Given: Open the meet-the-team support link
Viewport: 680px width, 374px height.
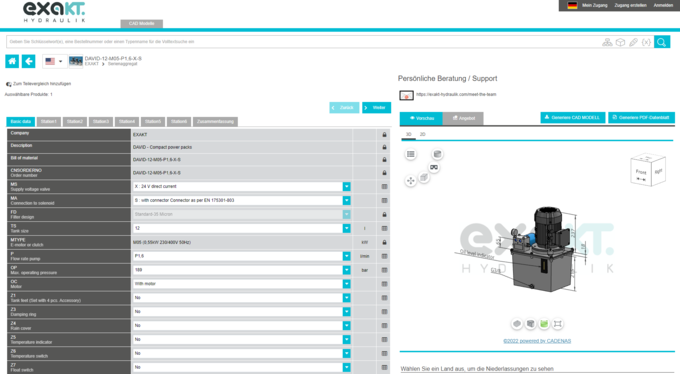Looking at the screenshot, I should [456, 94].
